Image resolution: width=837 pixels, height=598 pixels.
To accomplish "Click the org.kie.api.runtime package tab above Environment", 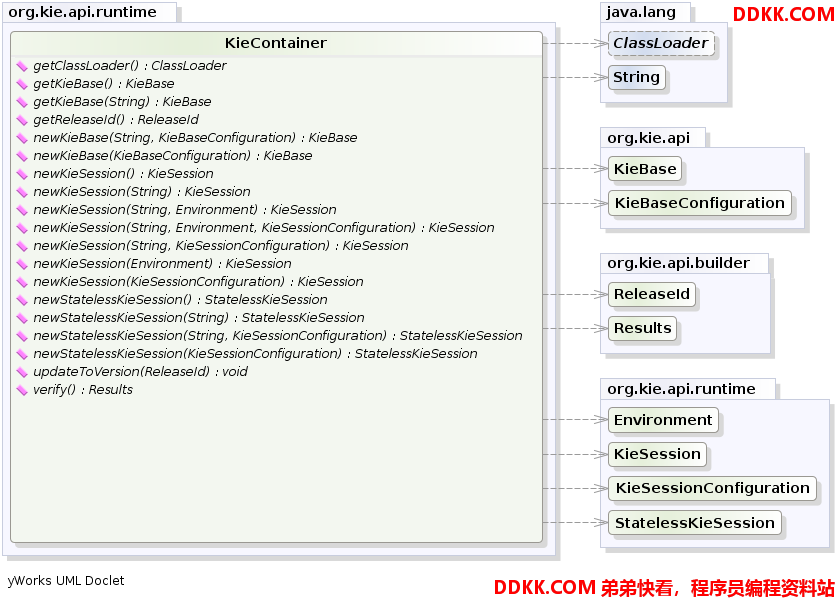I will [x=687, y=389].
